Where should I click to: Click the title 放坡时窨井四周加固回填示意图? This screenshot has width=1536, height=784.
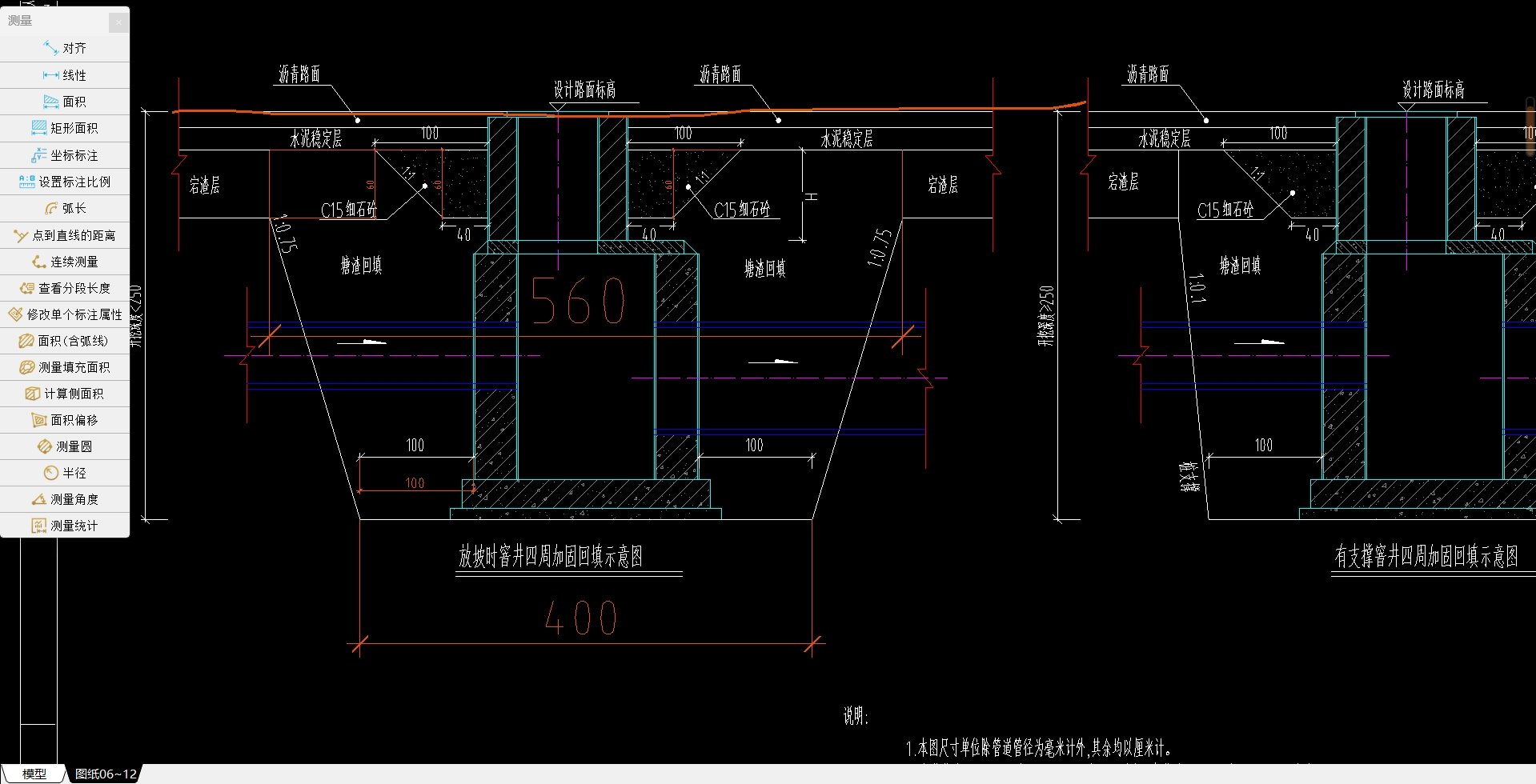click(551, 557)
